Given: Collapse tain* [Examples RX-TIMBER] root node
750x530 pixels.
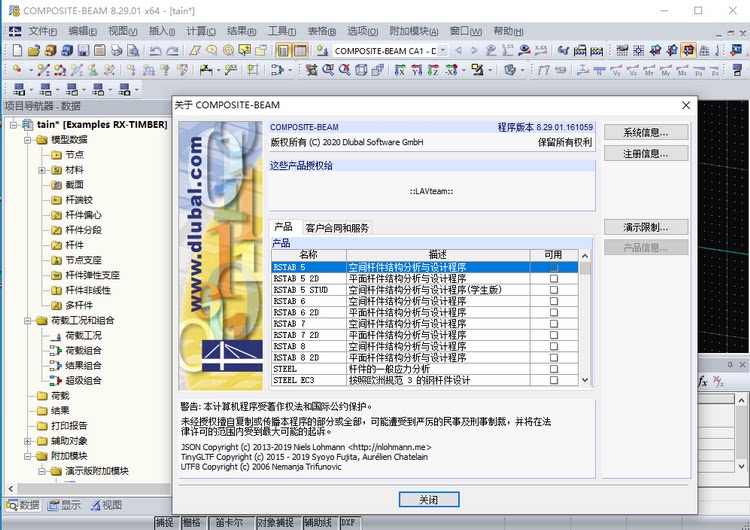Looking at the screenshot, I should tap(13, 125).
